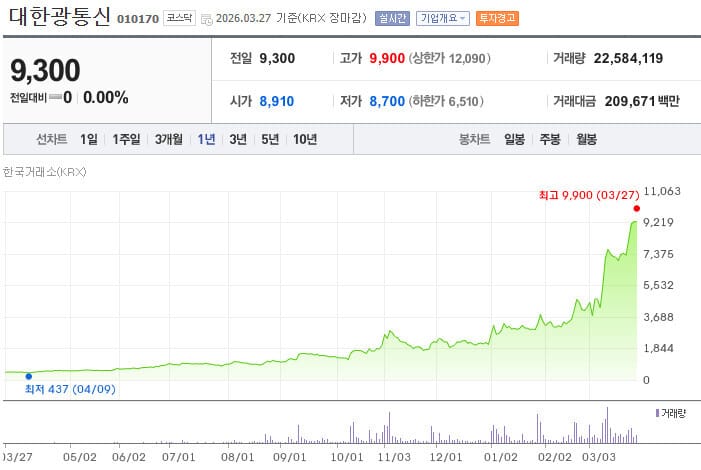
Task: Click the 코스닥 market badge
Action: [x=180, y=18]
